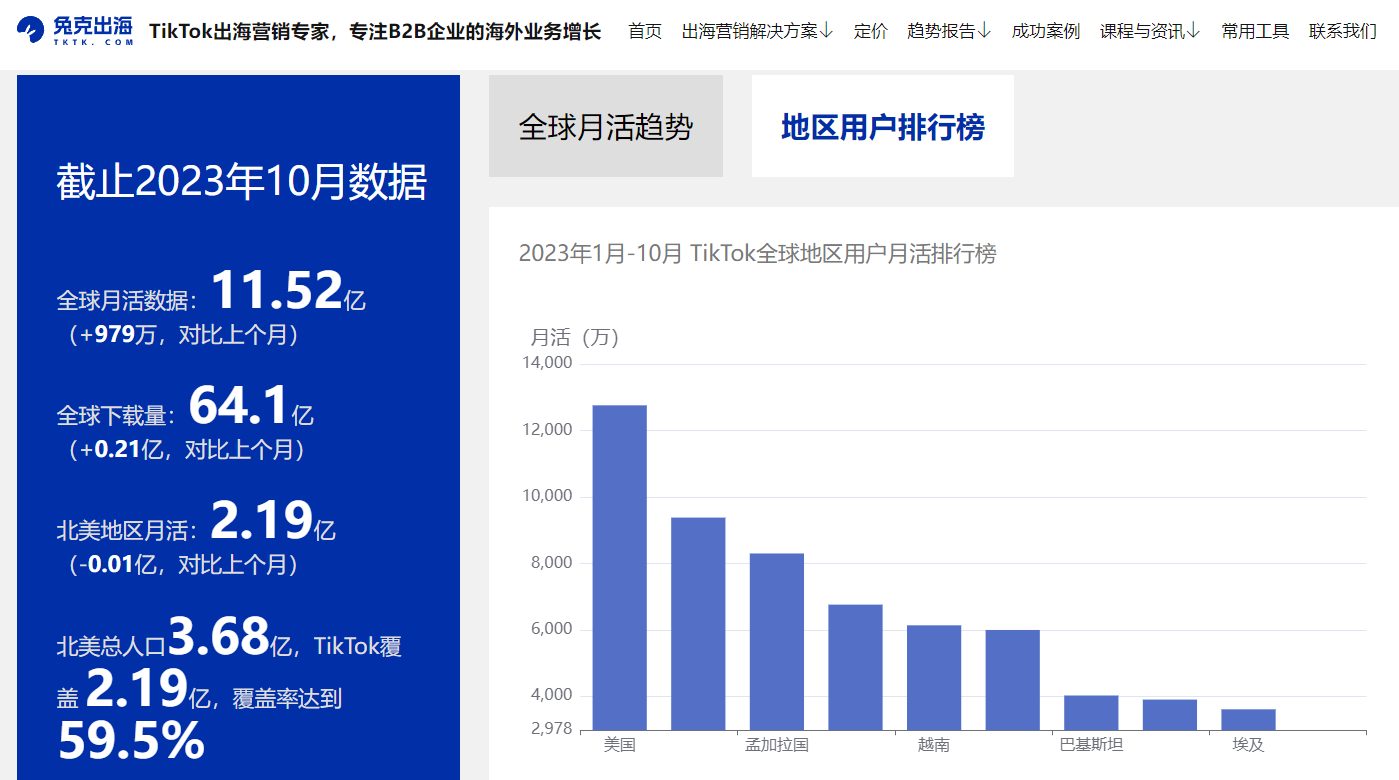Open the 常用工具 navigation link
The height and width of the screenshot is (780, 1399).
point(1254,31)
